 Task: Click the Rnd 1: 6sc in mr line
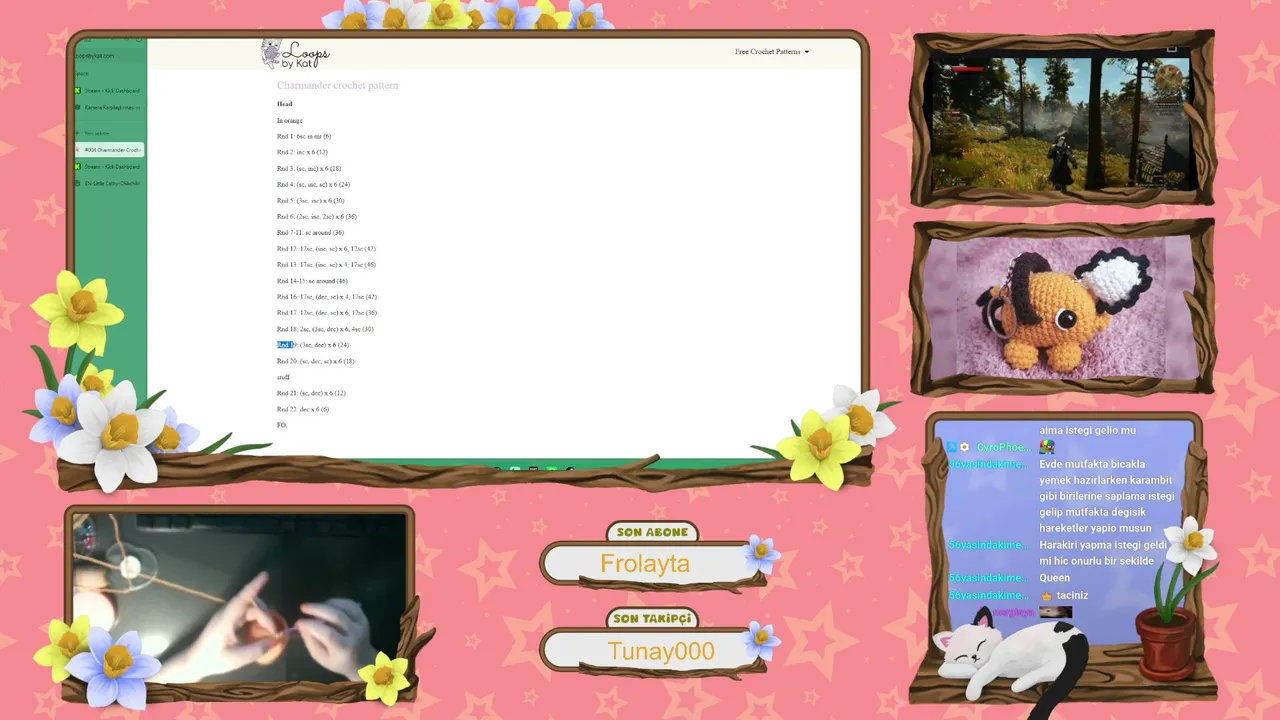click(303, 136)
